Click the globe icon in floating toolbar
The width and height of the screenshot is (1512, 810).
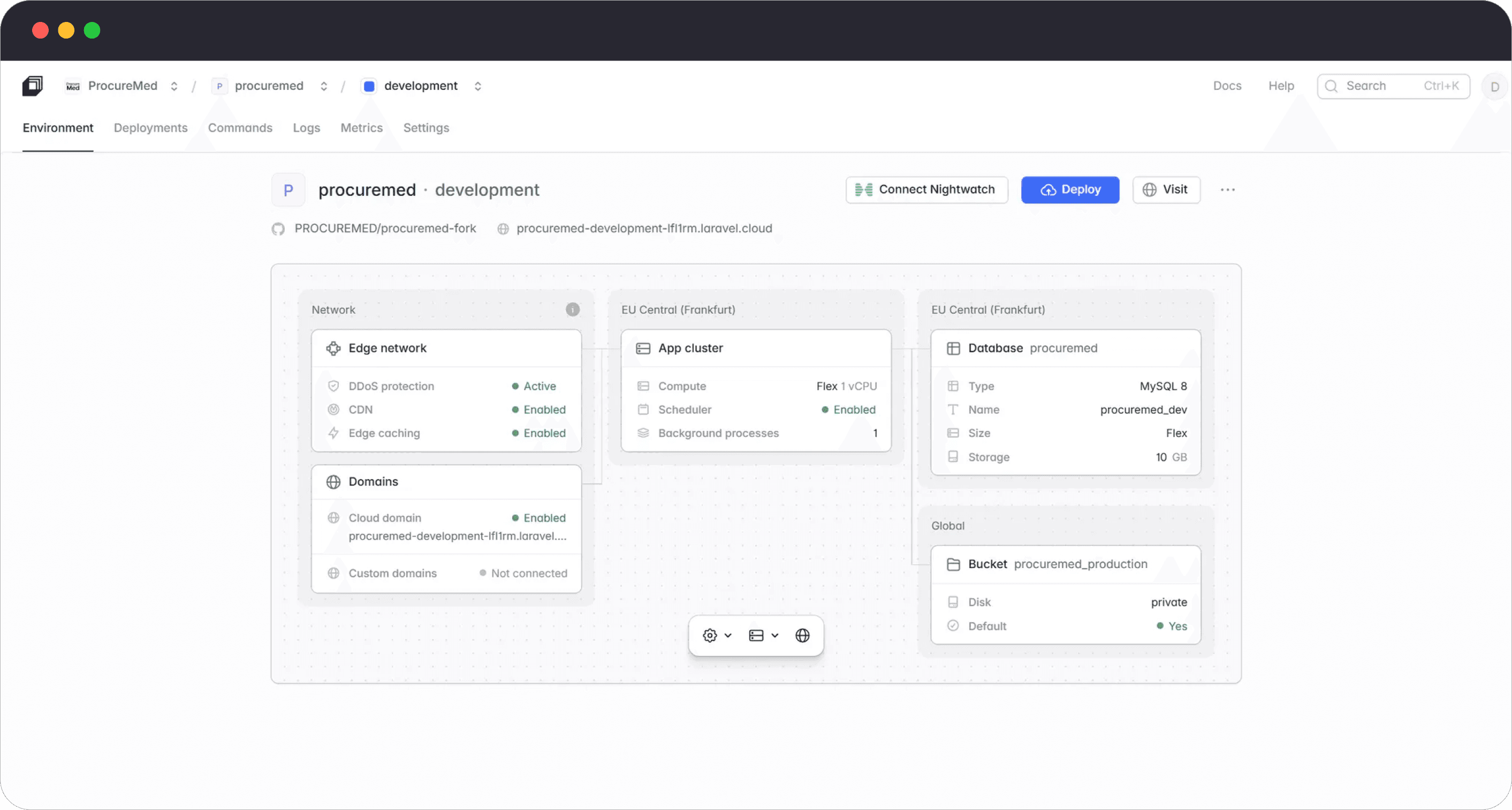(x=802, y=635)
